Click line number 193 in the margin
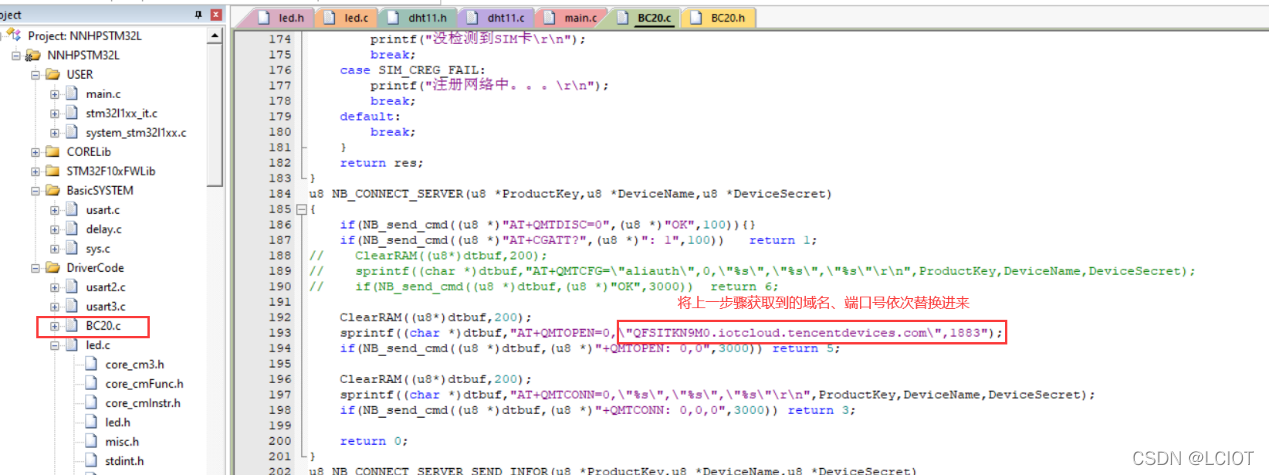The height and width of the screenshot is (475, 1269). click(x=279, y=332)
